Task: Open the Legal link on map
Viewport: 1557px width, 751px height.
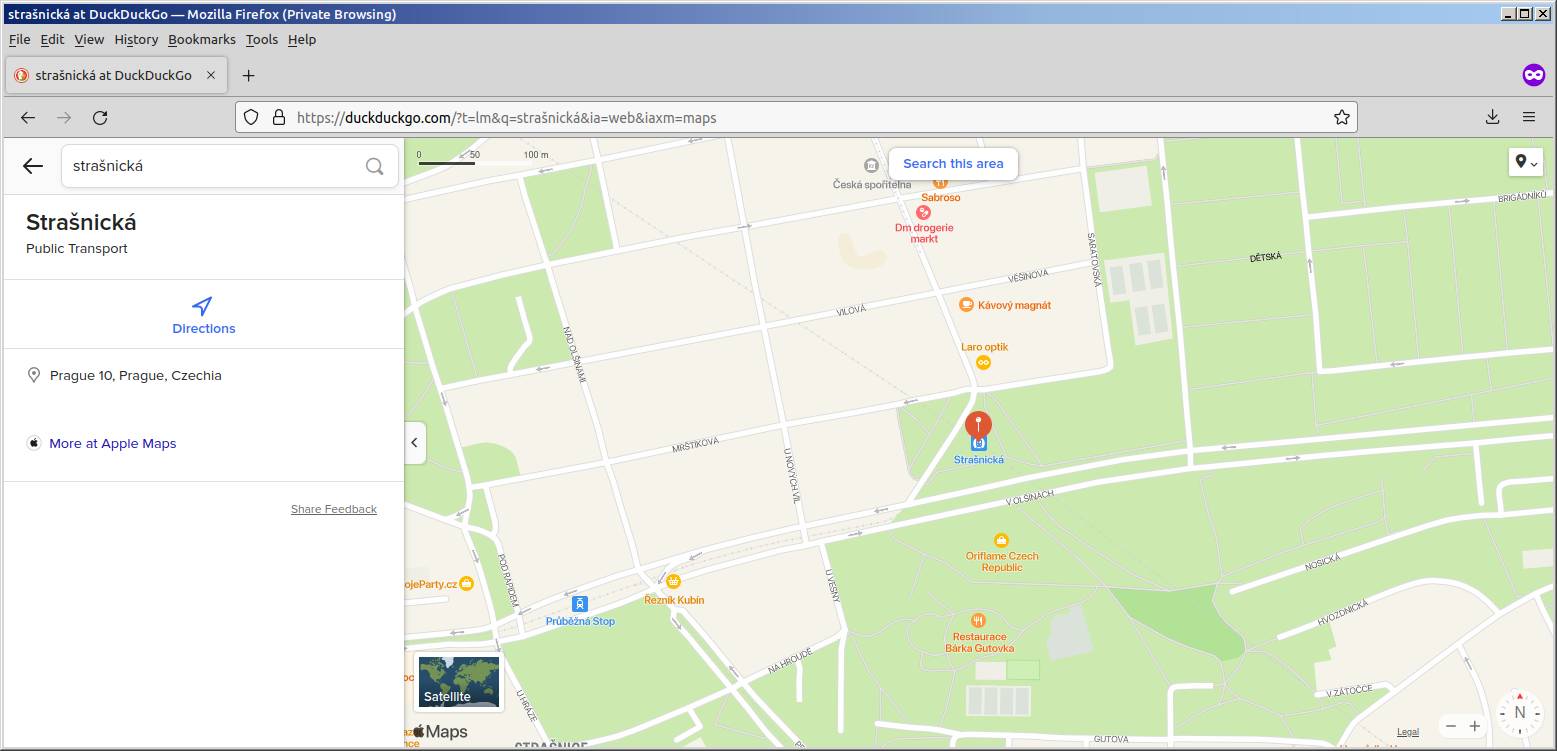Action: point(1407,732)
